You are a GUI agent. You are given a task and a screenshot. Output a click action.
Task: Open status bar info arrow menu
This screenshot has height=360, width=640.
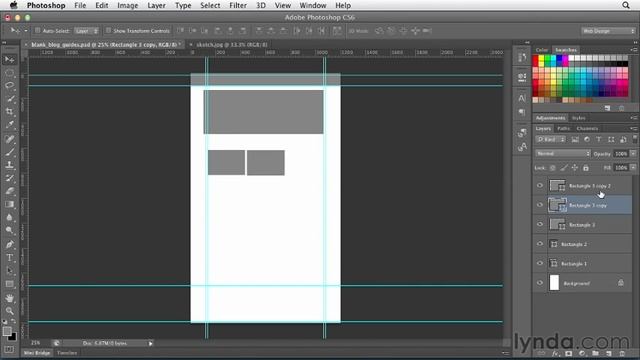tap(151, 343)
